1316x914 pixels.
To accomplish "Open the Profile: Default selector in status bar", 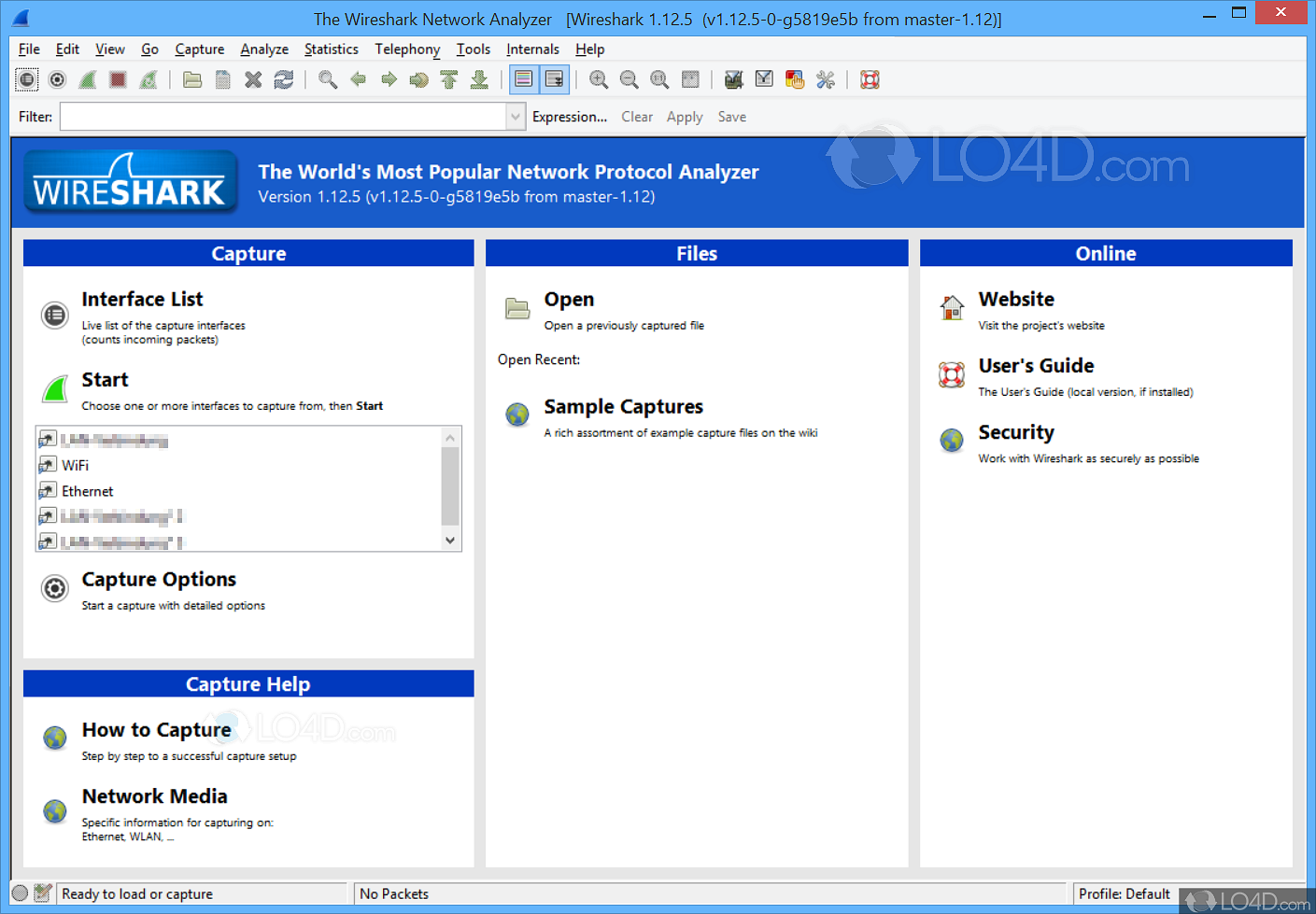I will tap(1125, 893).
